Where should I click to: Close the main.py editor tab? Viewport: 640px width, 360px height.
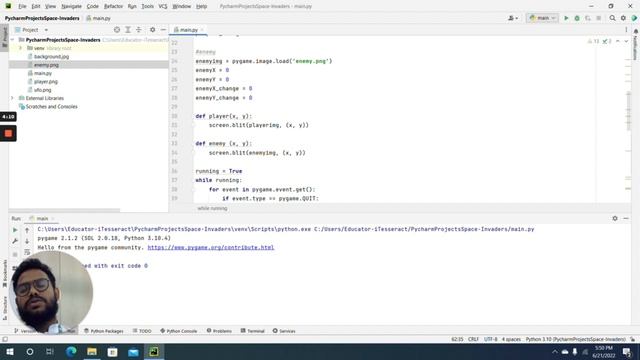pos(202,30)
